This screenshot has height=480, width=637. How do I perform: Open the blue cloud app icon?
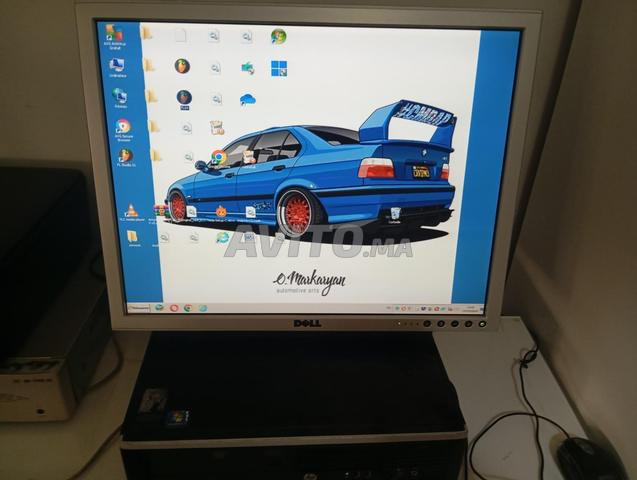247,99
